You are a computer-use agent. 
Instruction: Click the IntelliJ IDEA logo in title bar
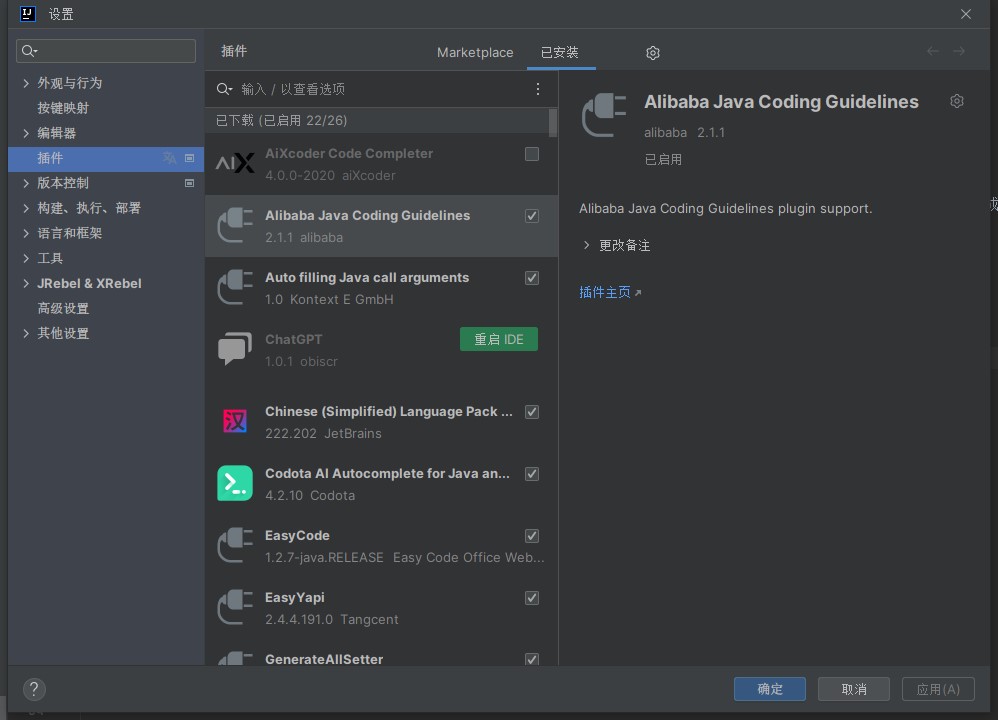click(x=27, y=14)
